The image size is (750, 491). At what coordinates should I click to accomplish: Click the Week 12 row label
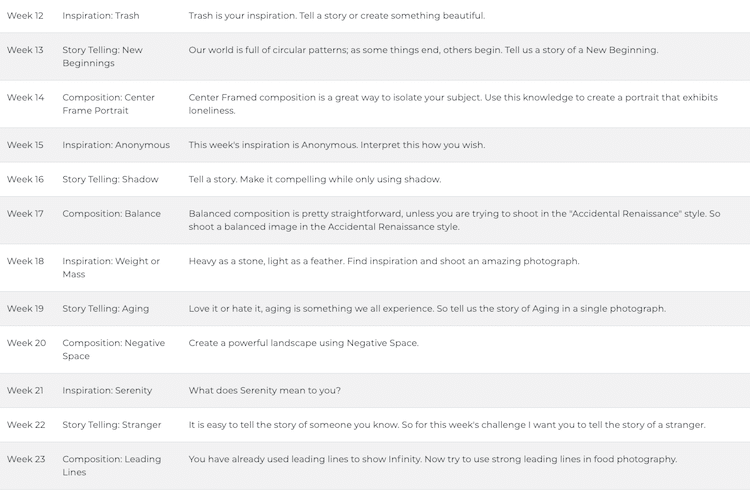point(25,16)
